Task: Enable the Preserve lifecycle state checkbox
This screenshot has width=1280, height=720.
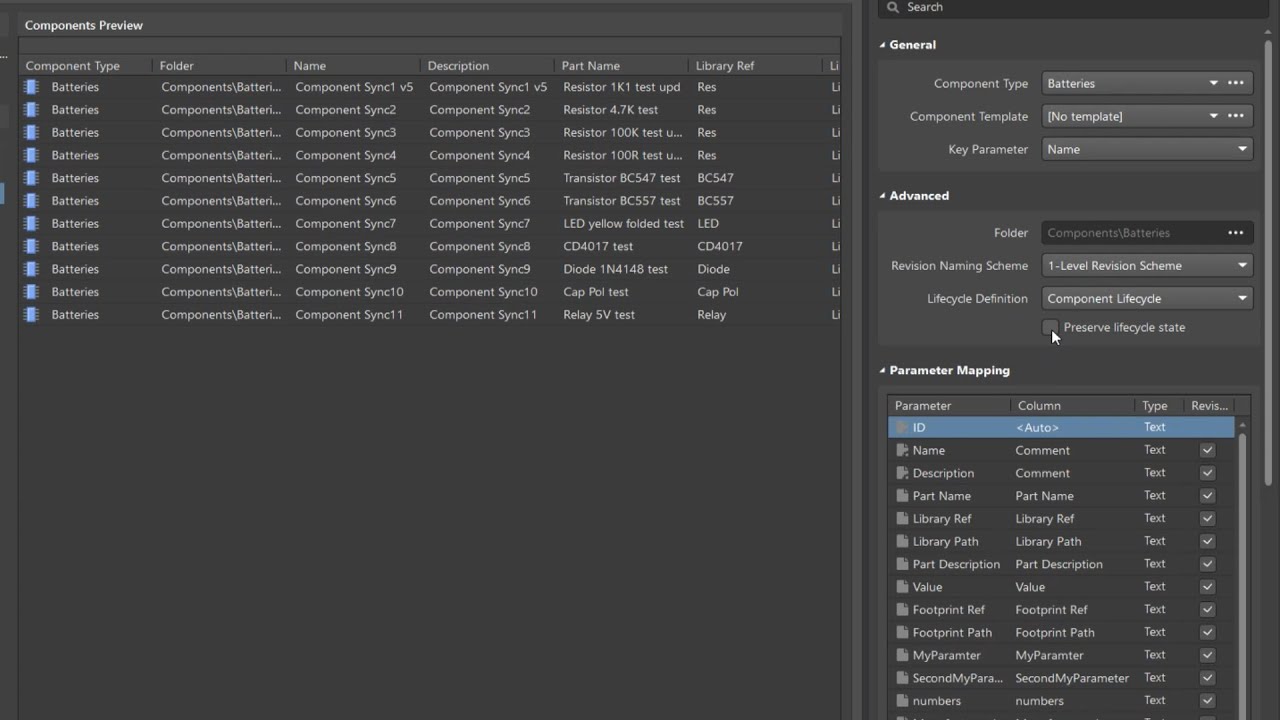Action: [1050, 328]
